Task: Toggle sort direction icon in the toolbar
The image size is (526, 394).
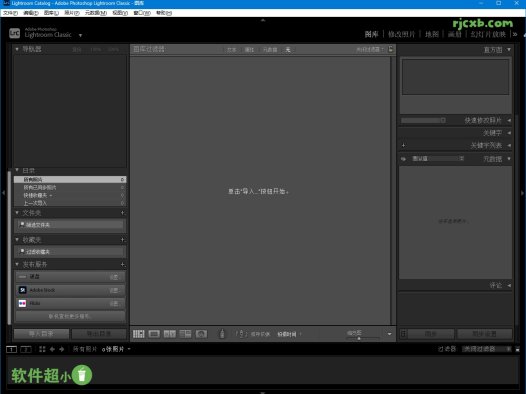Action: coord(241,334)
